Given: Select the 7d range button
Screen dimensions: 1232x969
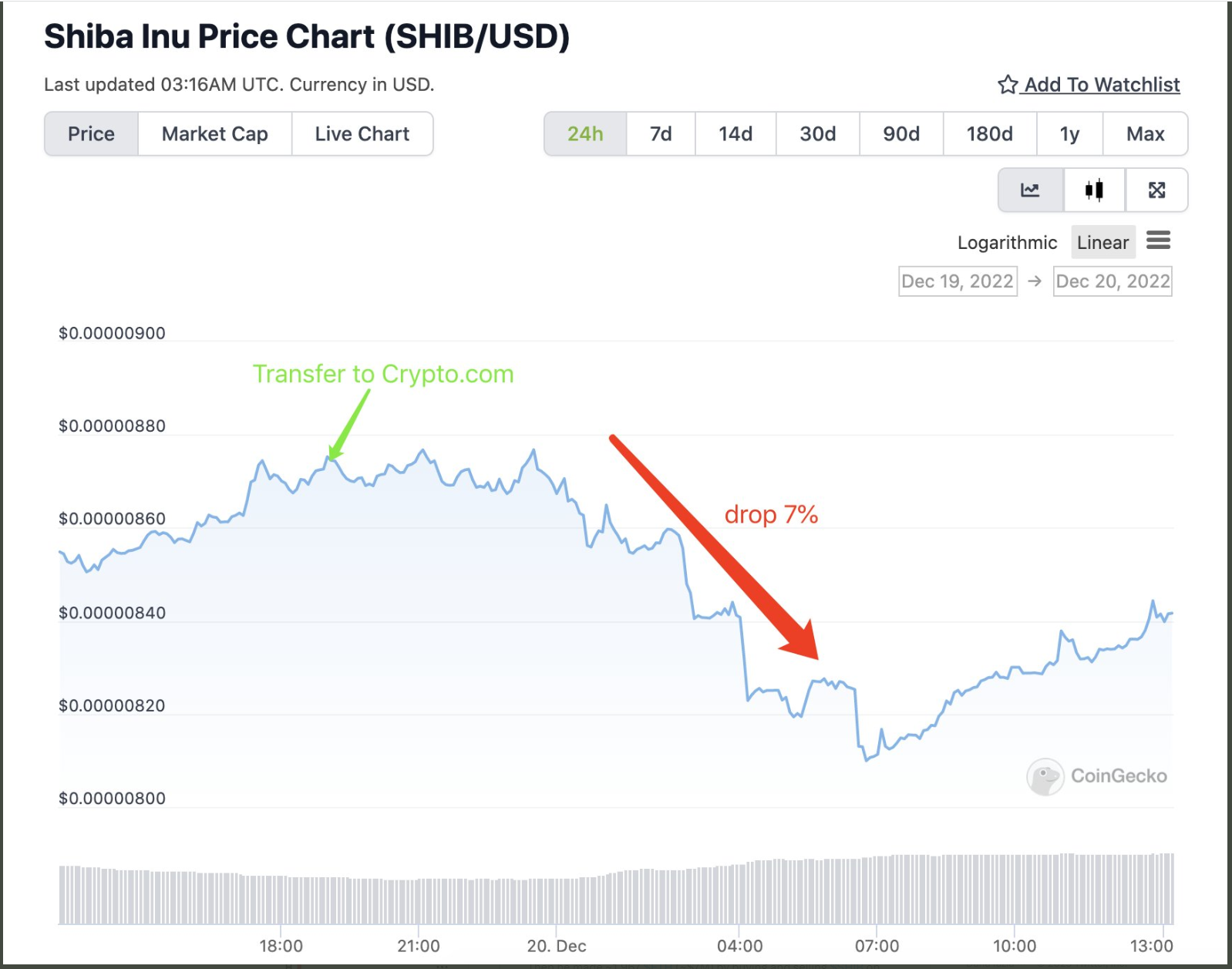Looking at the screenshot, I should click(x=661, y=134).
